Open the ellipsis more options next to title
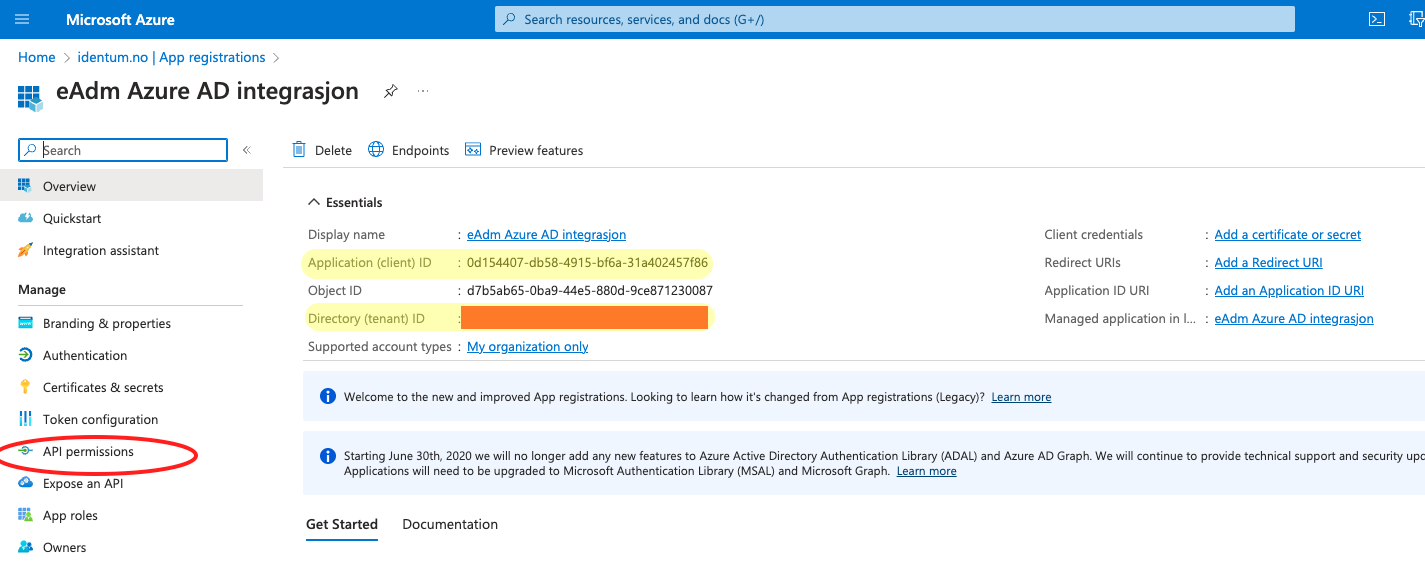Viewport: 1425px width, 562px height. [x=423, y=91]
